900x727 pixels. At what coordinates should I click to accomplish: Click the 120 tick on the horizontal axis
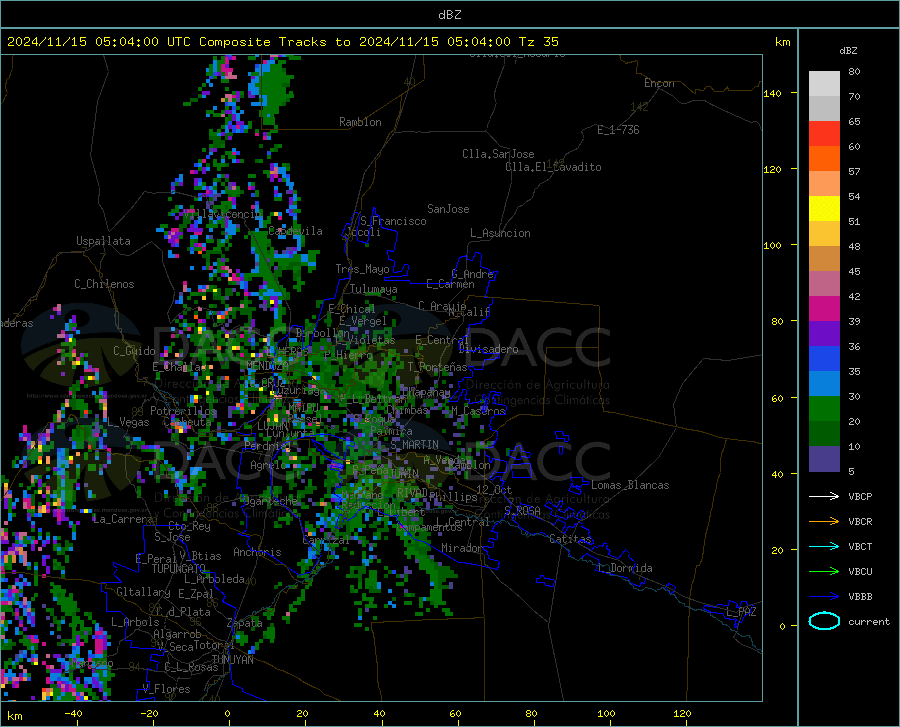(x=682, y=713)
